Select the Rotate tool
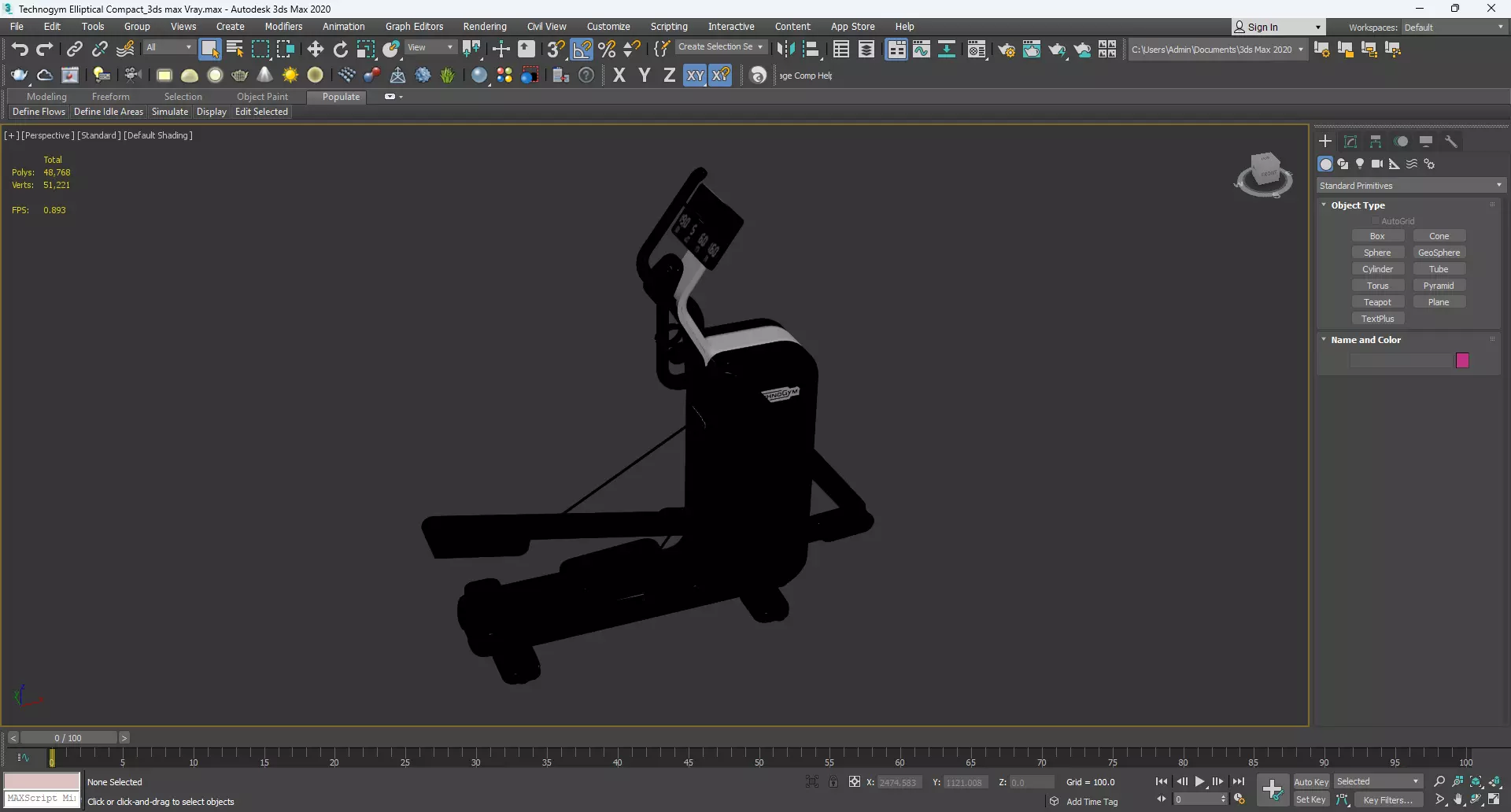The height and width of the screenshot is (812, 1511). coord(341,50)
